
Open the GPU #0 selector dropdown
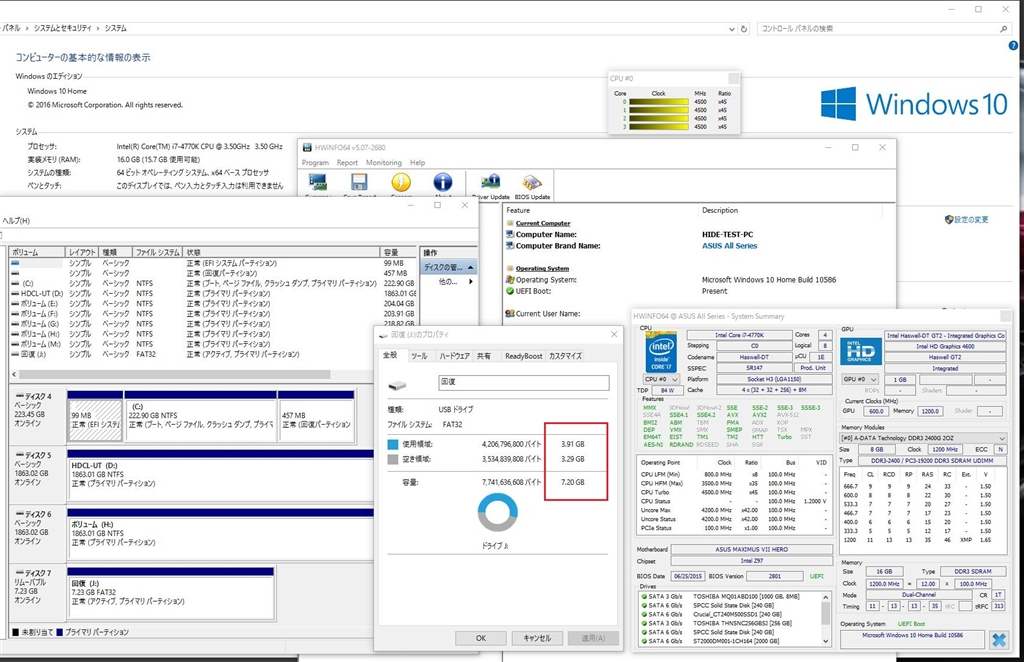[x=860, y=379]
